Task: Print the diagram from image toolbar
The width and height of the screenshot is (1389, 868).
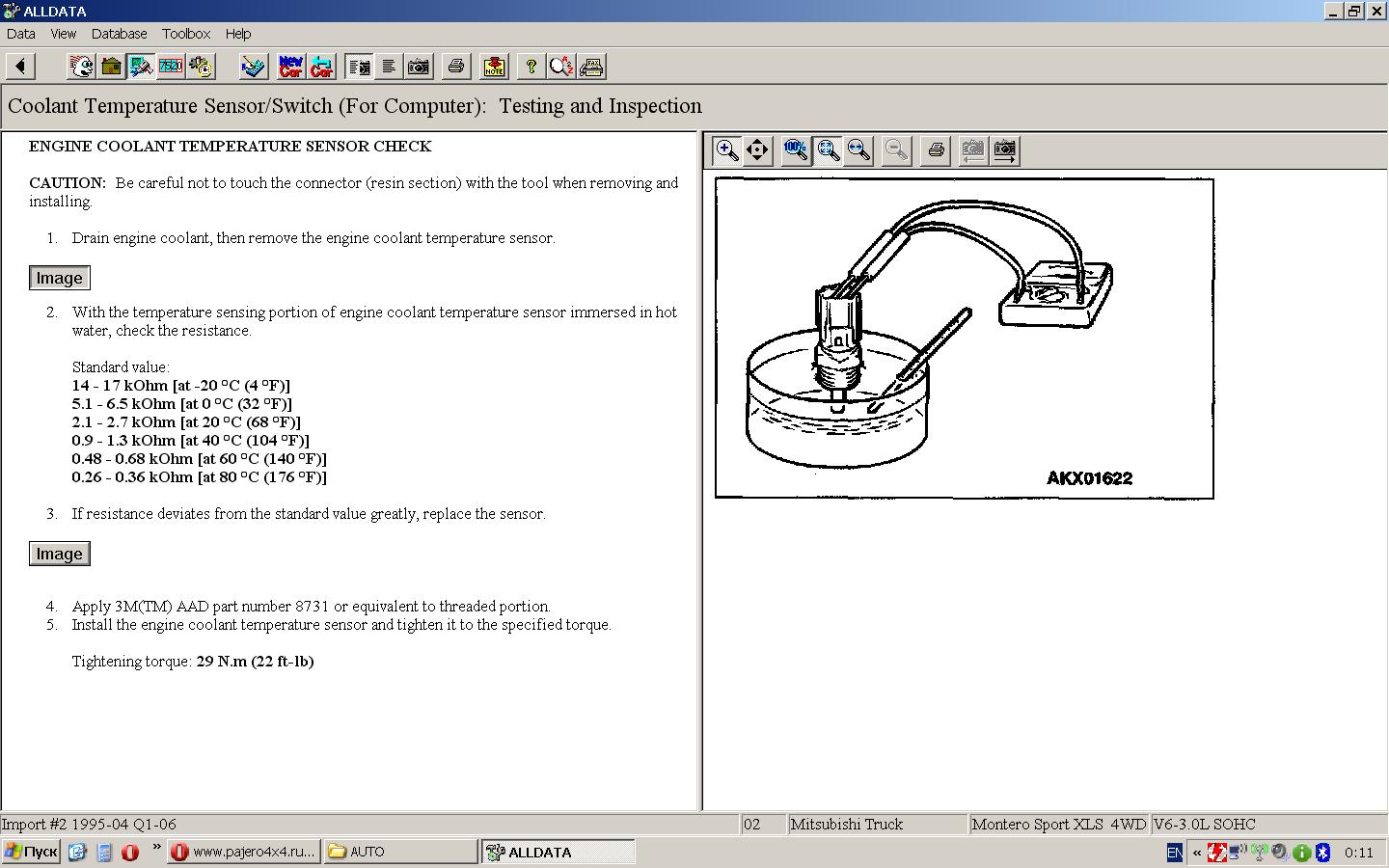Action: click(x=935, y=150)
